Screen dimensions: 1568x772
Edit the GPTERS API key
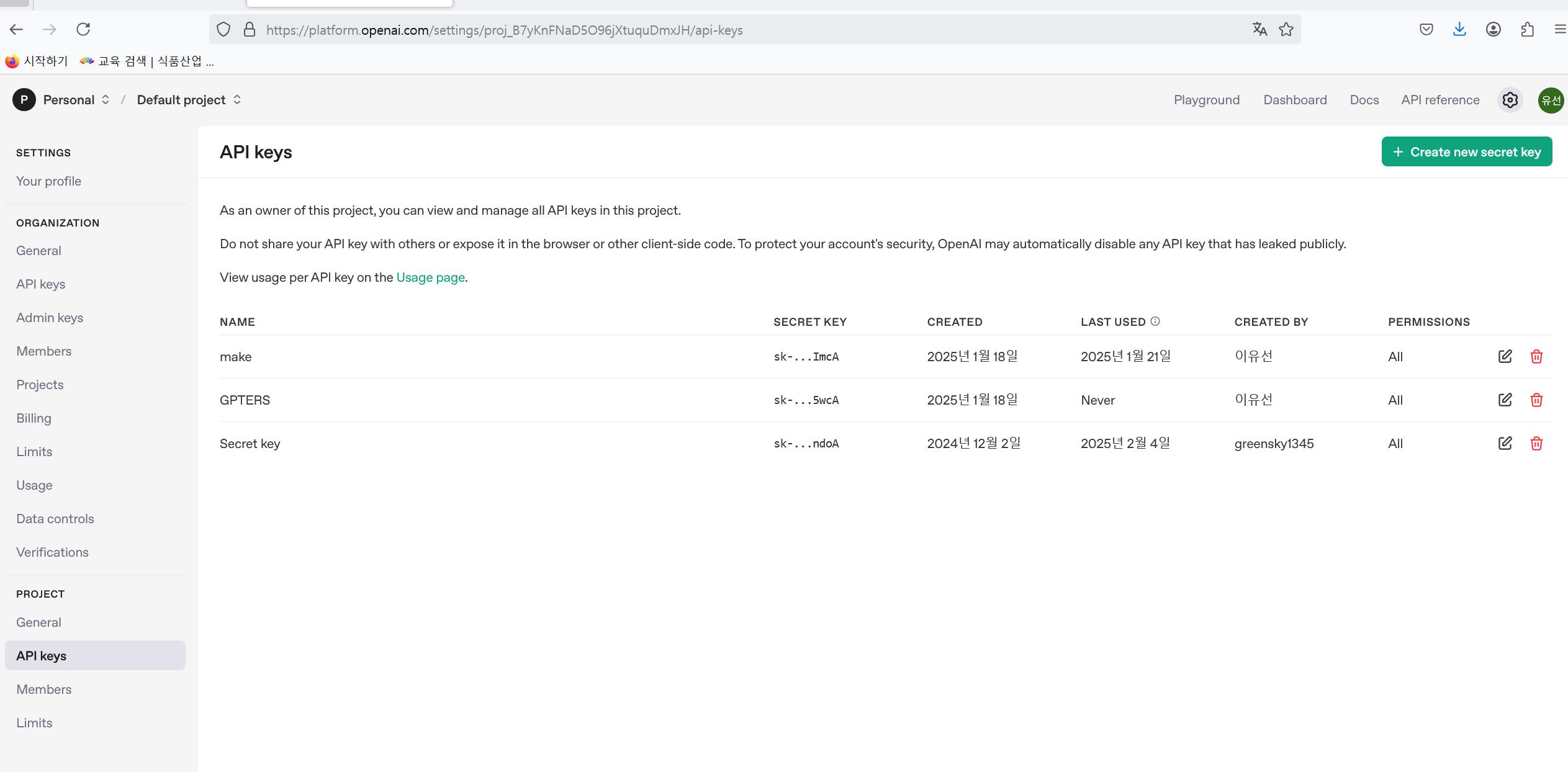click(1505, 400)
